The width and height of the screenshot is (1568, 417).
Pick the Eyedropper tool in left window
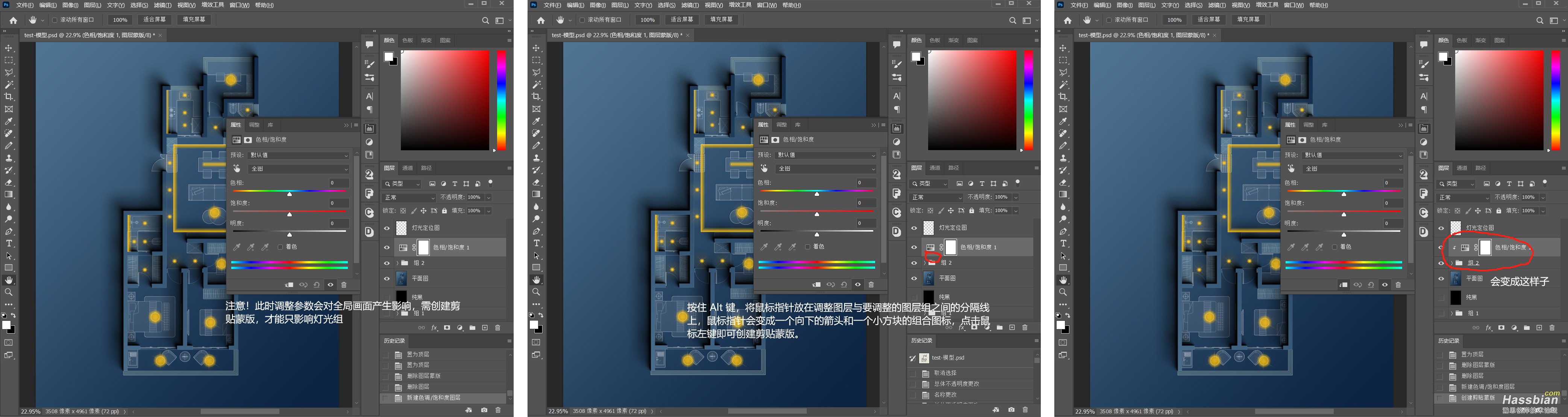[9, 121]
